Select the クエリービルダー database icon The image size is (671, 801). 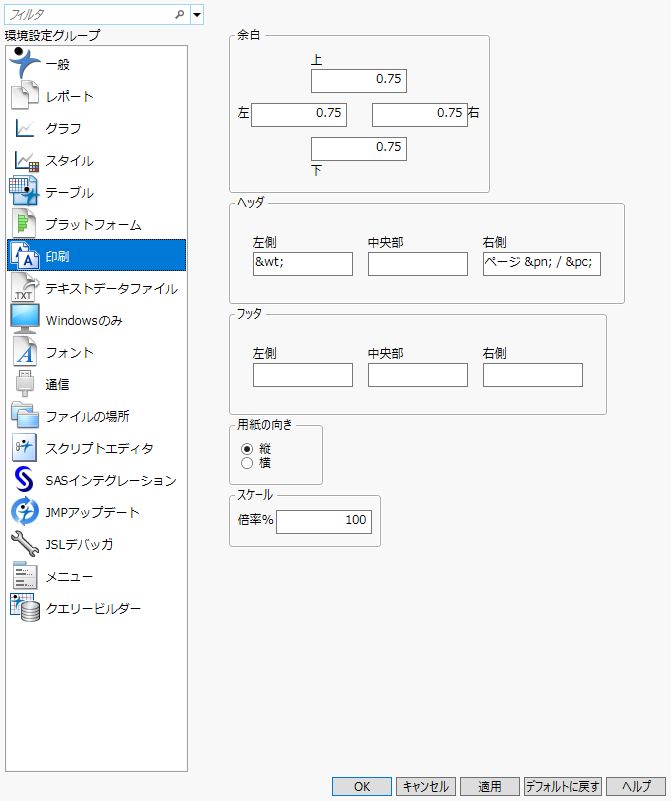pyautogui.click(x=25, y=607)
